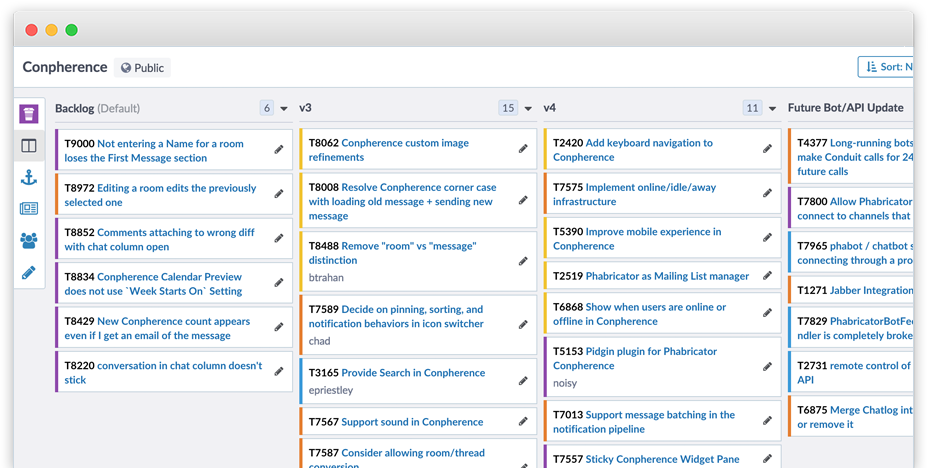
Task: Open the v3 column dropdown arrow
Action: (x=528, y=109)
